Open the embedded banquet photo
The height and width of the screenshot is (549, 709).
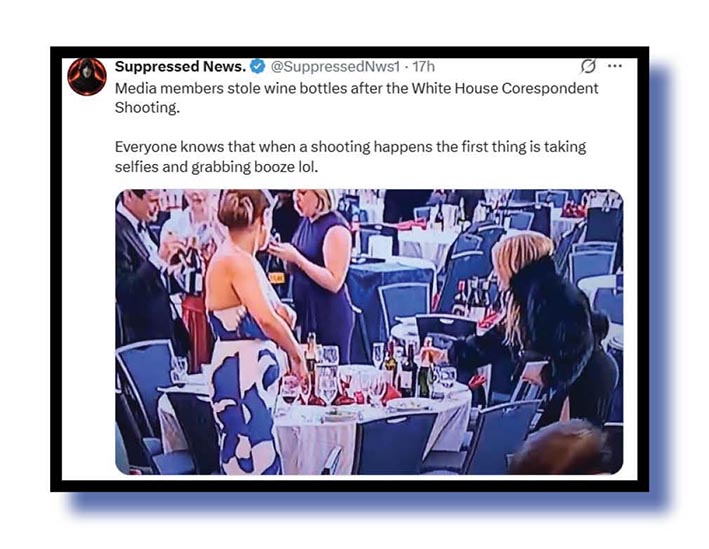369,332
